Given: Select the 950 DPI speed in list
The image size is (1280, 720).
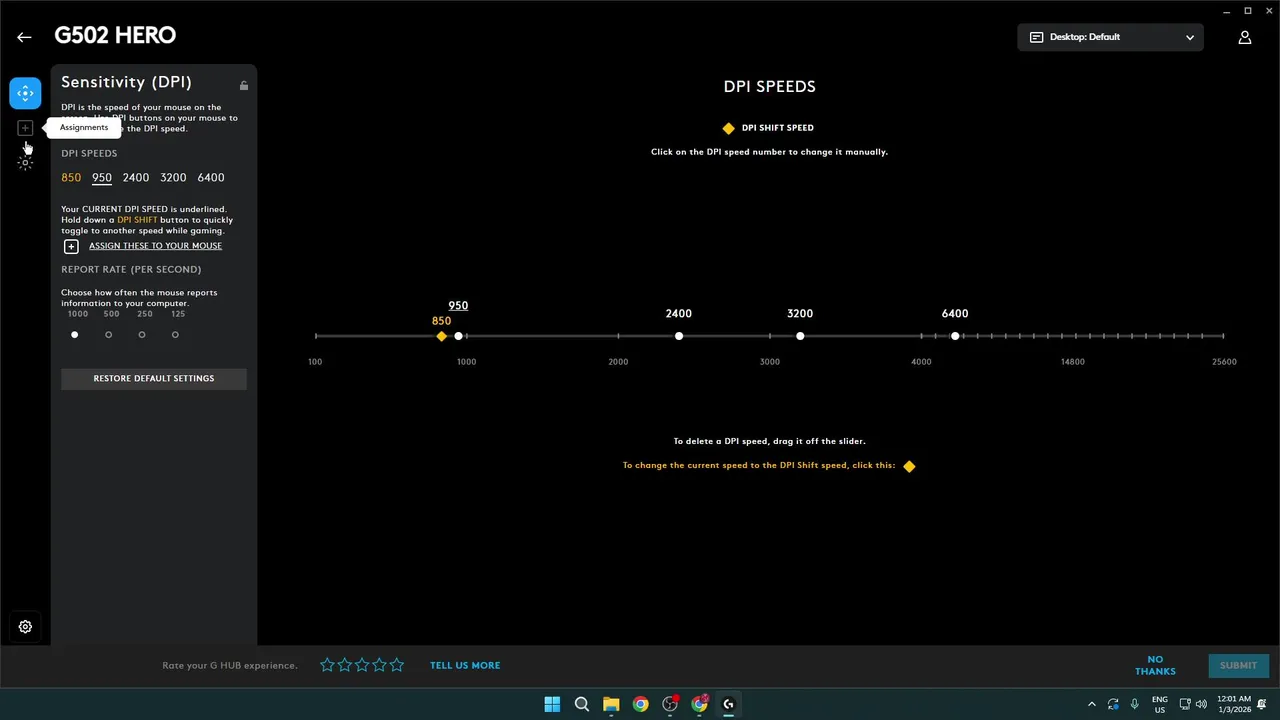Looking at the screenshot, I should [x=102, y=178].
